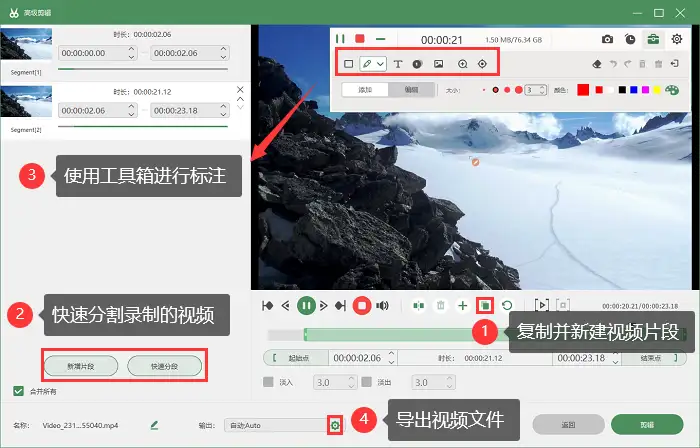This screenshot has width=700, height=448.
Task: Select the spotlight target tool
Action: (x=482, y=64)
